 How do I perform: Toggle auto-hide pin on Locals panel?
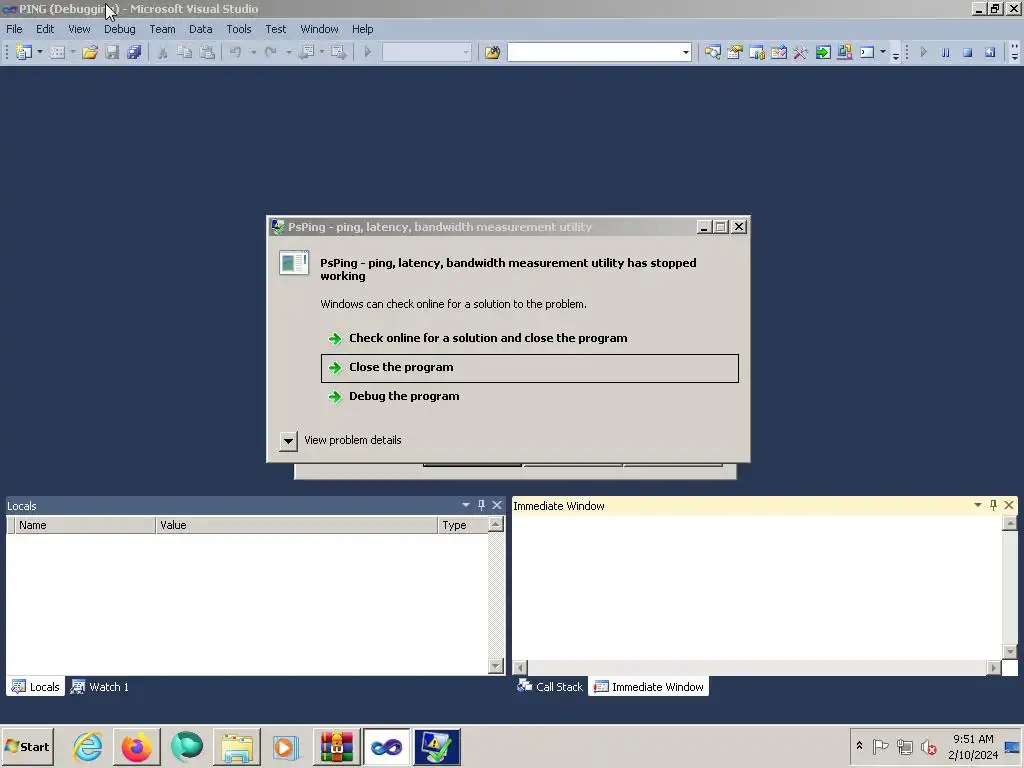click(481, 505)
